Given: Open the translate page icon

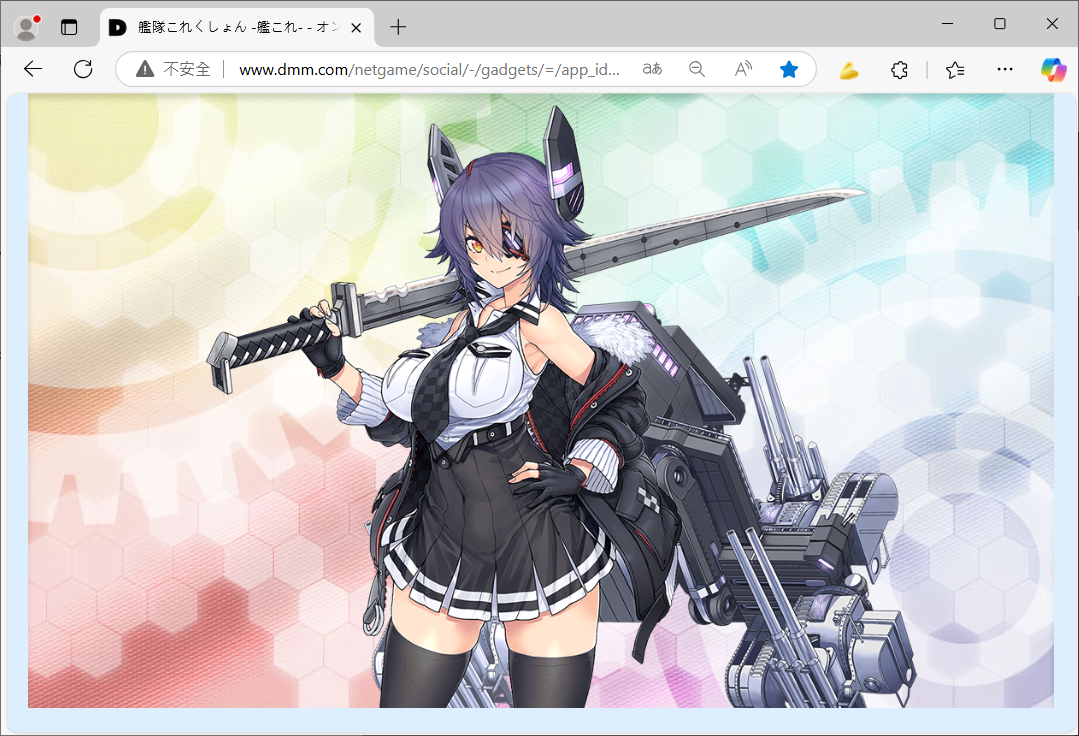Looking at the screenshot, I should 652,69.
